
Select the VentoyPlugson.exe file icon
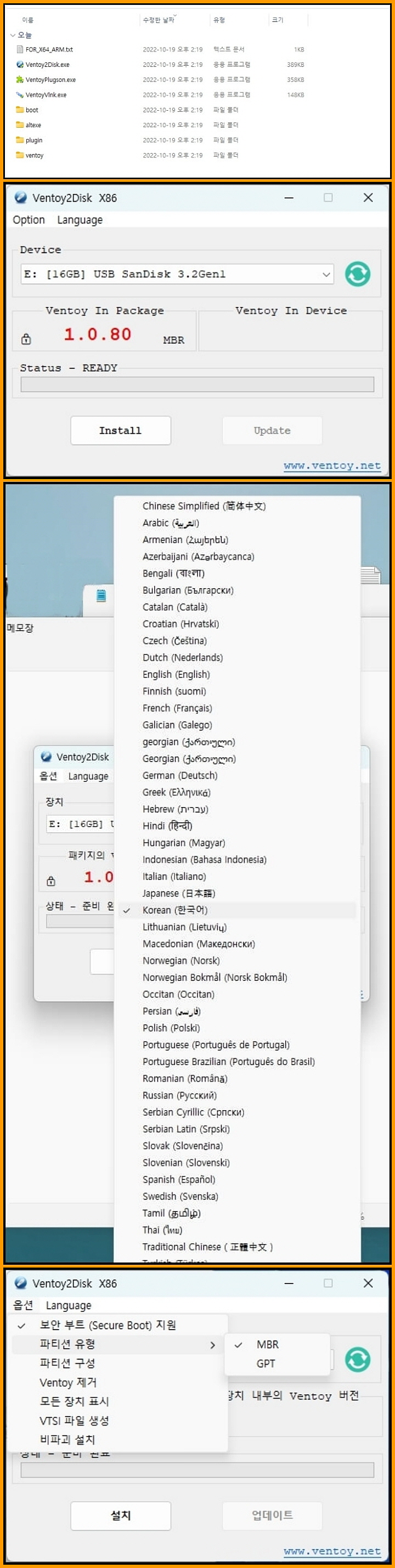click(x=20, y=79)
